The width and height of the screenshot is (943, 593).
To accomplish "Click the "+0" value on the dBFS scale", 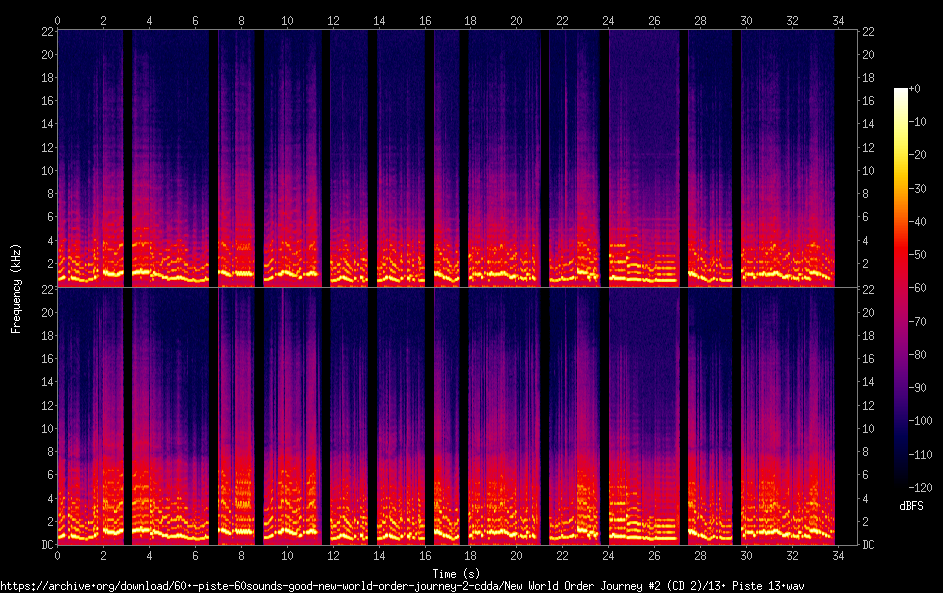I will click(914, 89).
